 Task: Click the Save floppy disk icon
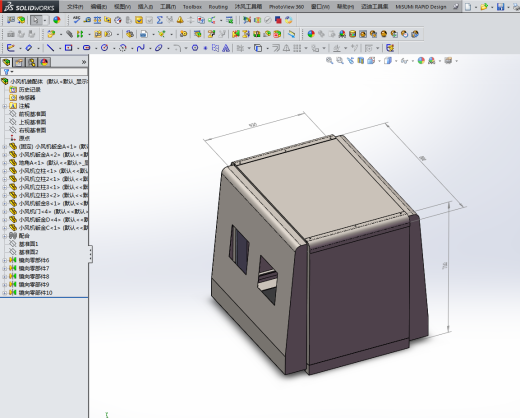(500, 7)
